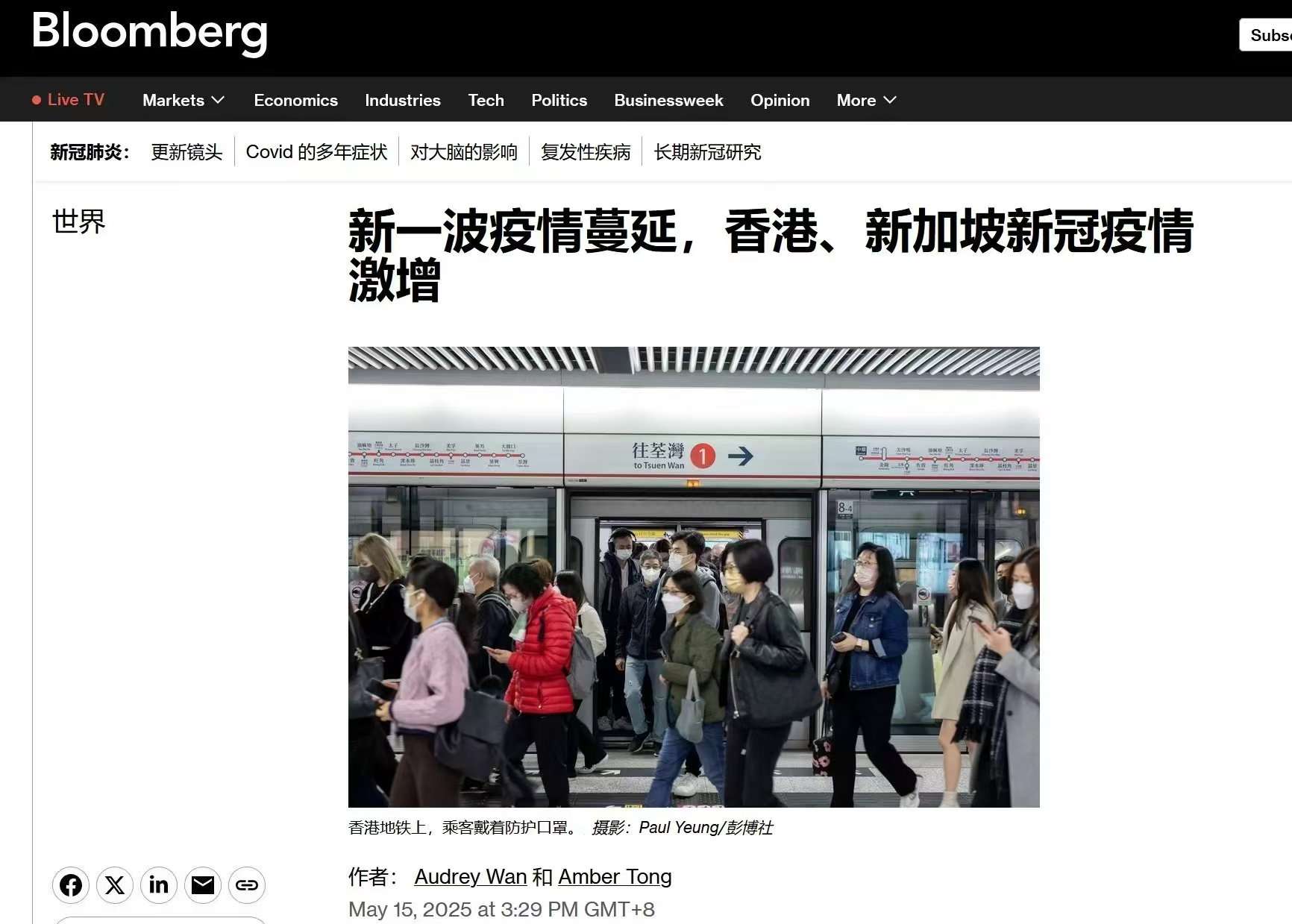Screen dimensions: 1292x924
Task: Share the article via email icon
Action: click(203, 885)
